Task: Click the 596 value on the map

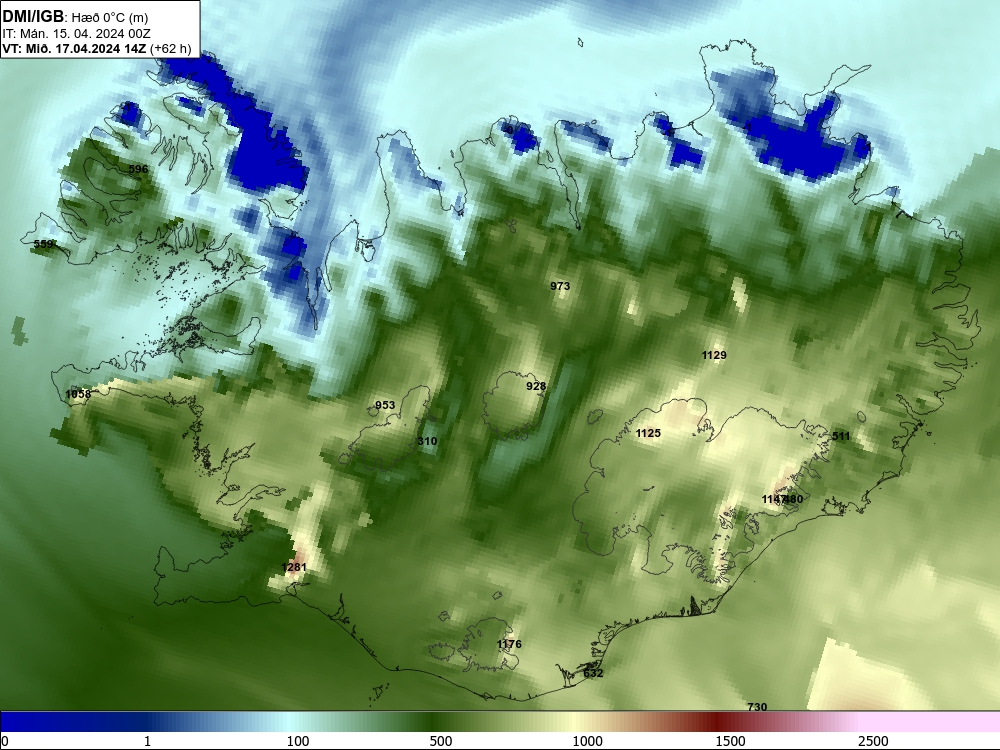Action: (138, 169)
